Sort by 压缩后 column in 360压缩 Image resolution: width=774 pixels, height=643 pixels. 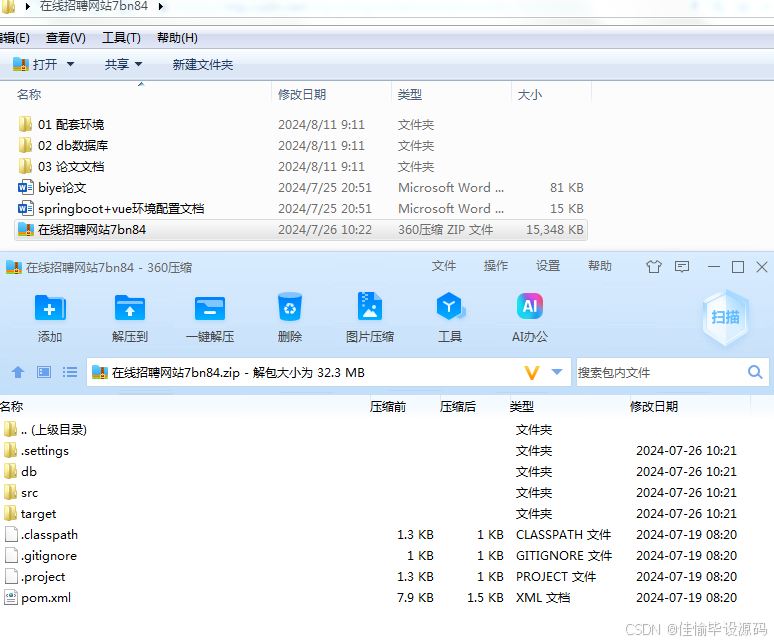pos(458,407)
